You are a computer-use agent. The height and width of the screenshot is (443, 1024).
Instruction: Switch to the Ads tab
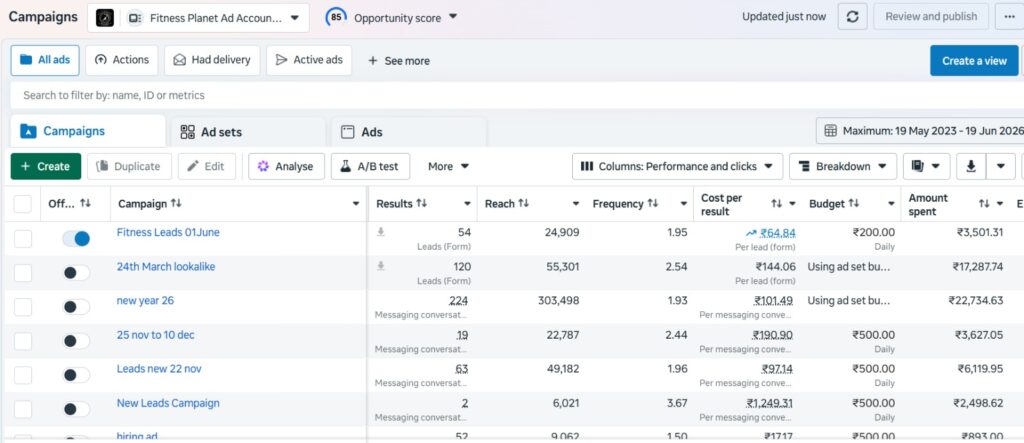click(409, 132)
